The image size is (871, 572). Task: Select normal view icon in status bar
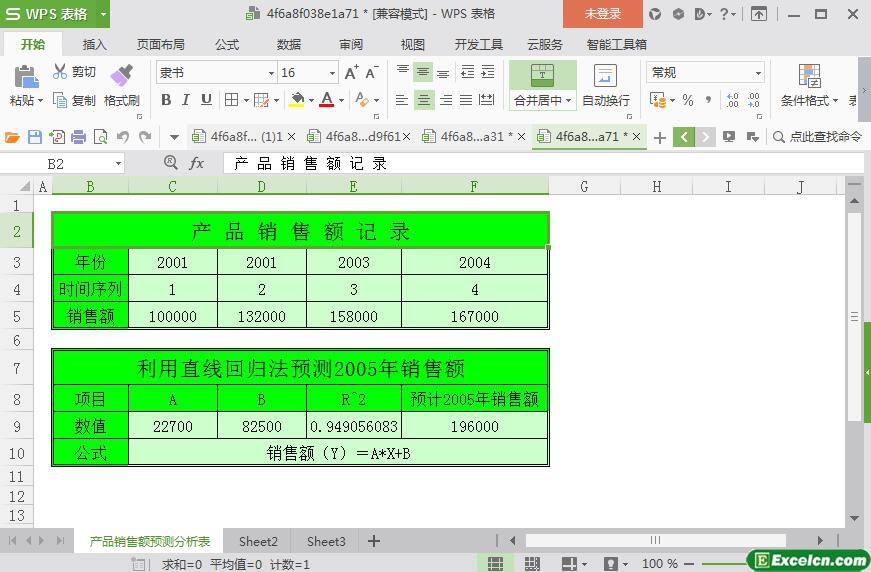[x=495, y=564]
